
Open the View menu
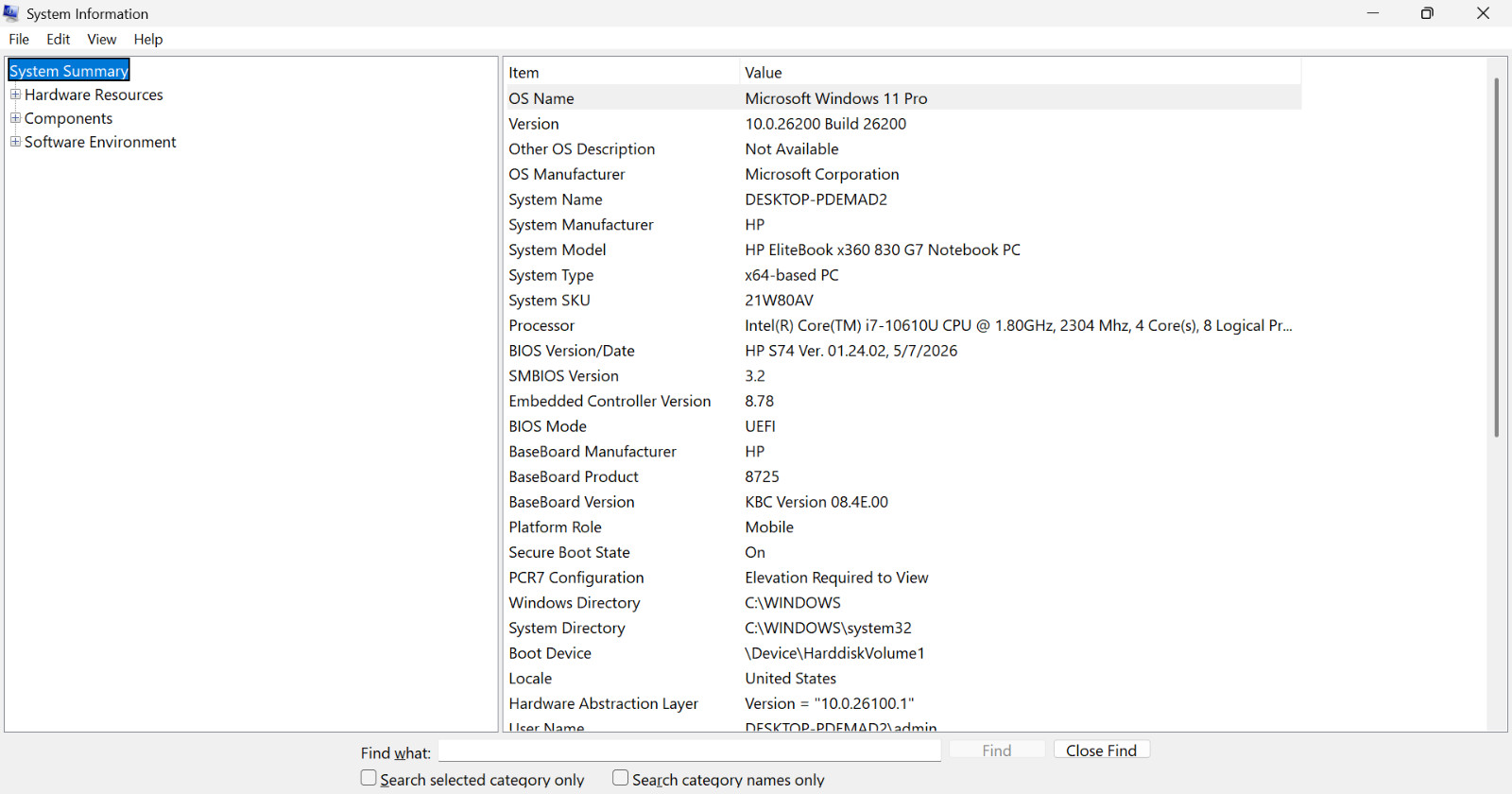pyautogui.click(x=102, y=39)
